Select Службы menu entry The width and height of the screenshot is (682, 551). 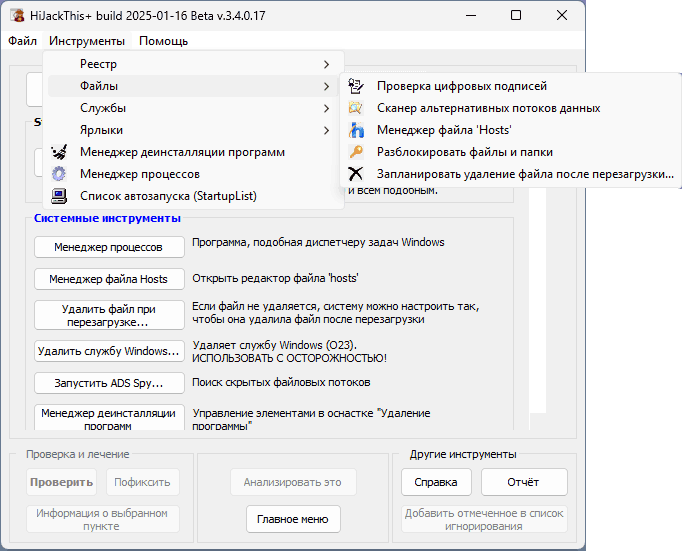tap(193, 108)
